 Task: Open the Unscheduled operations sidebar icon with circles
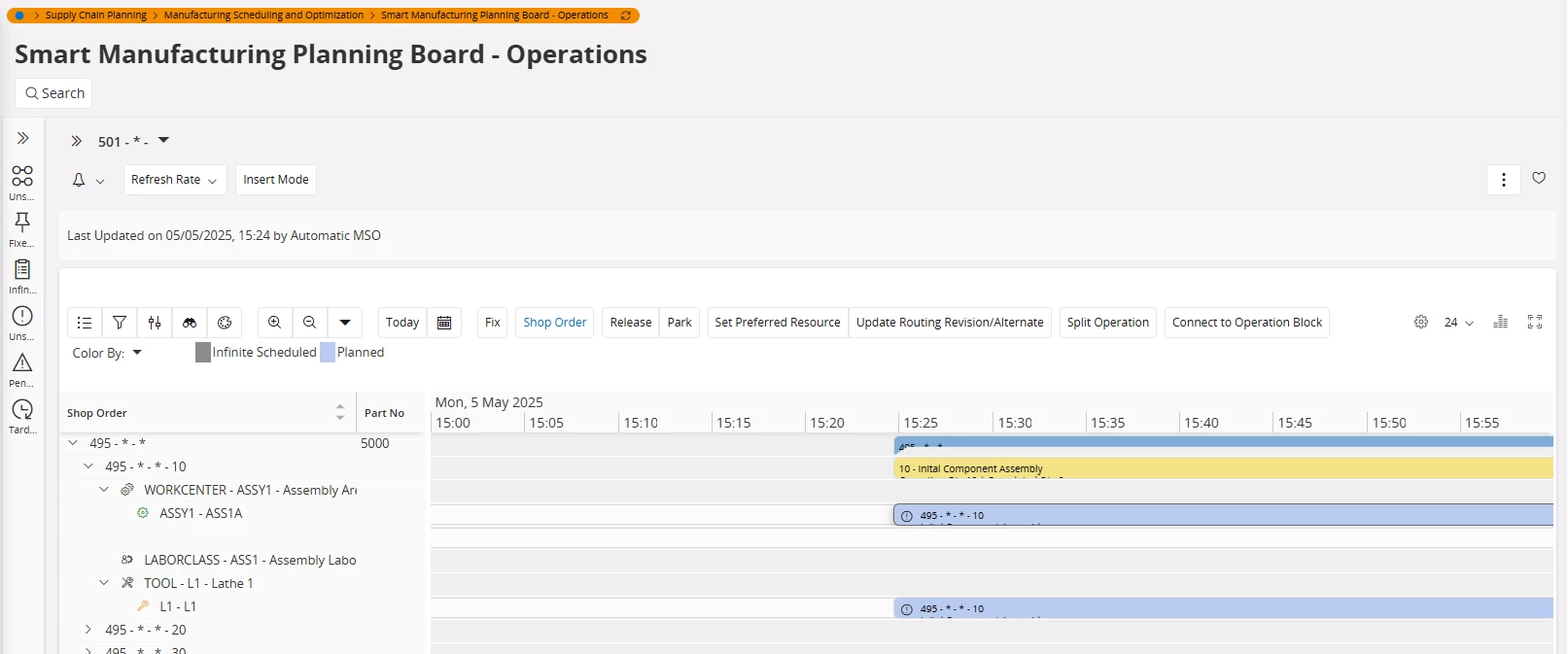[x=22, y=176]
